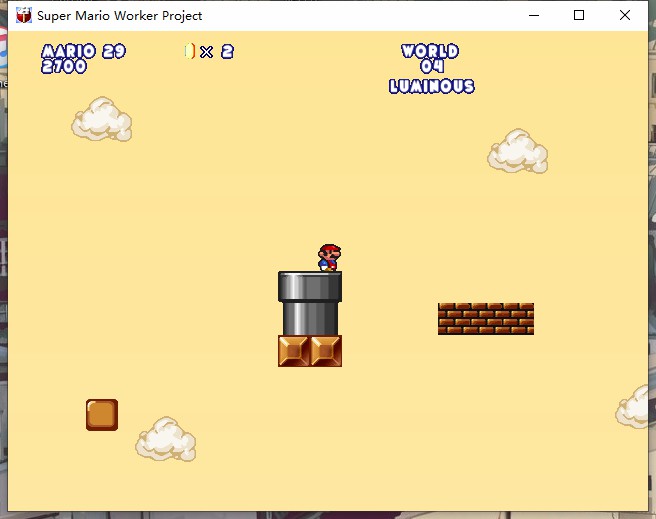This screenshot has width=656, height=519.
Task: Click the coin count x 2
Action: (217, 52)
